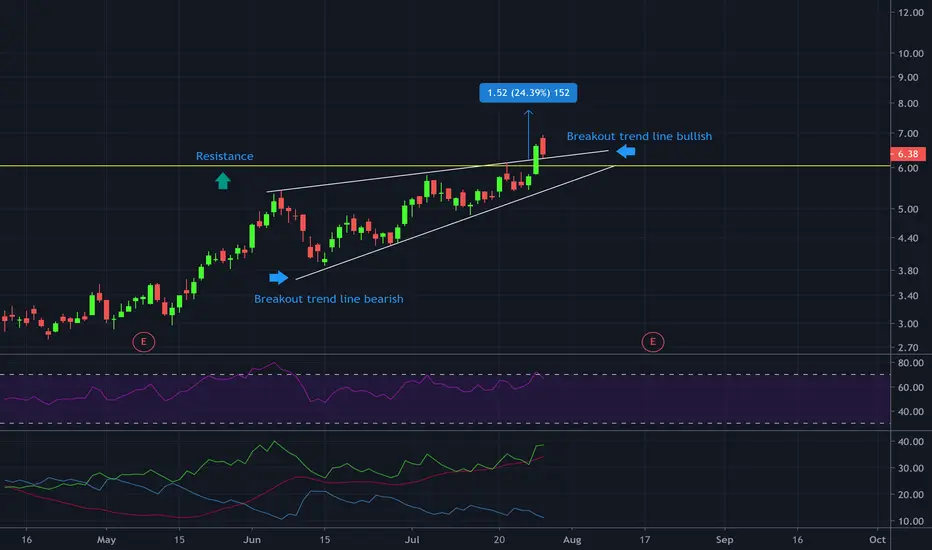Click the 7.00 price axis label
932x550 pixels.
[x=908, y=134]
